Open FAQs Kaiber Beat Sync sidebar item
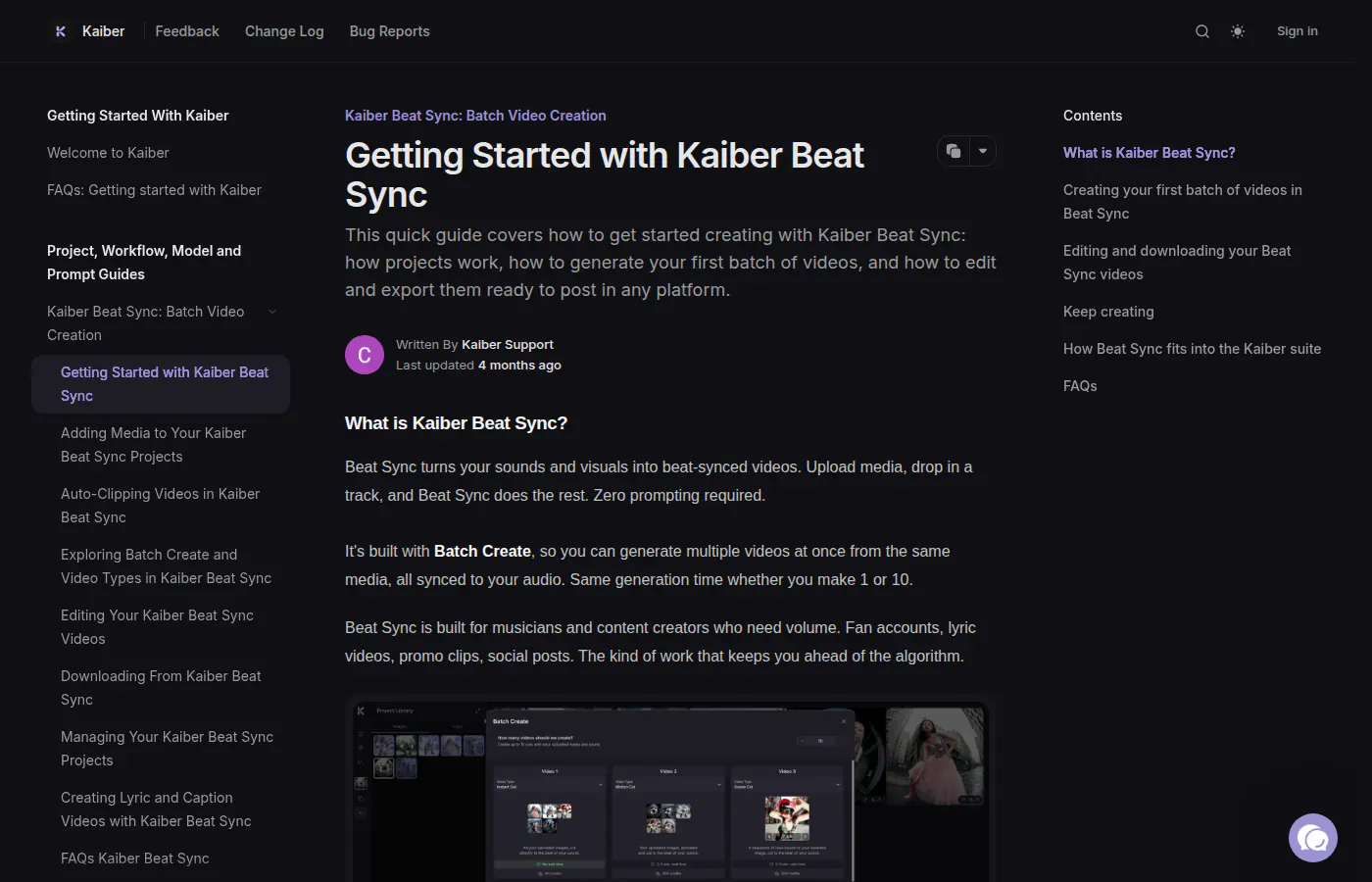 (135, 858)
